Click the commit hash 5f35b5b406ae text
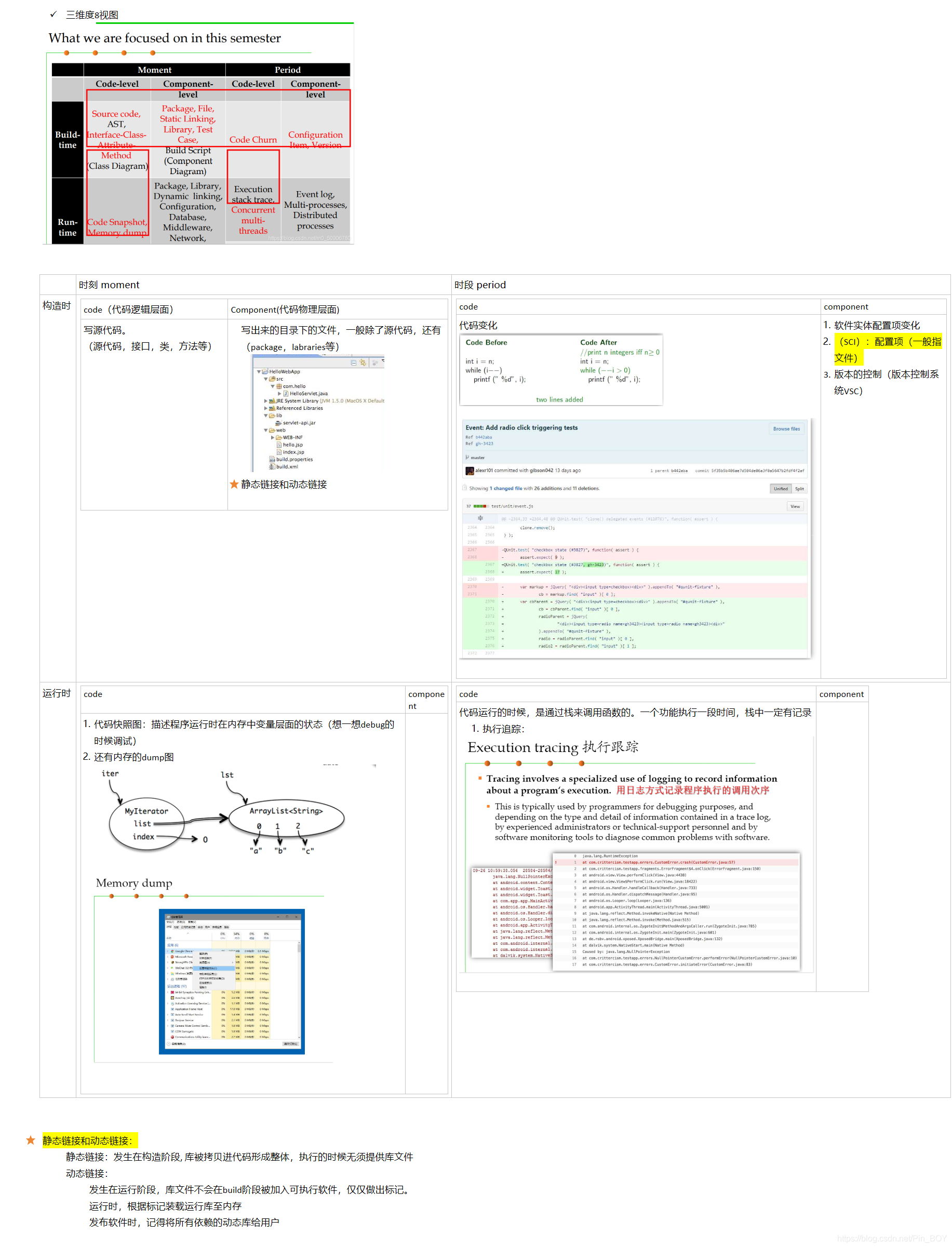952x1248 pixels. 758,471
